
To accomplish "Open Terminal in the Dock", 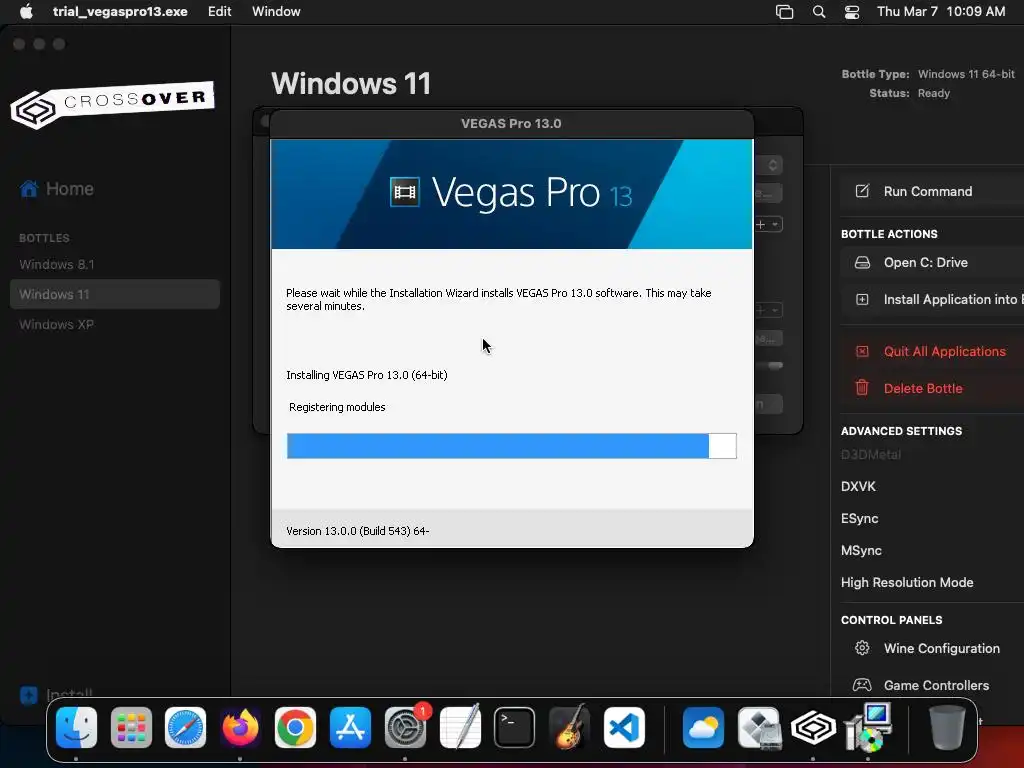I will click(515, 727).
